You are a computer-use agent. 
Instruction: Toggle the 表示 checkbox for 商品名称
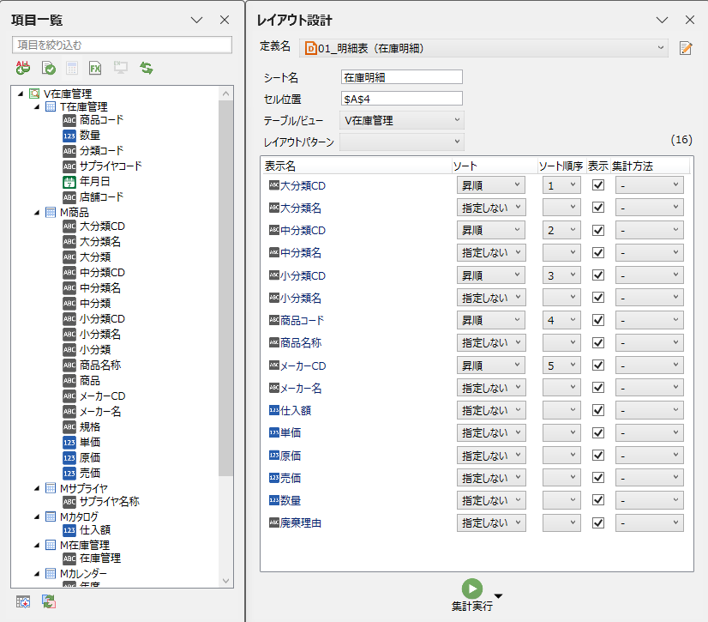(x=598, y=343)
